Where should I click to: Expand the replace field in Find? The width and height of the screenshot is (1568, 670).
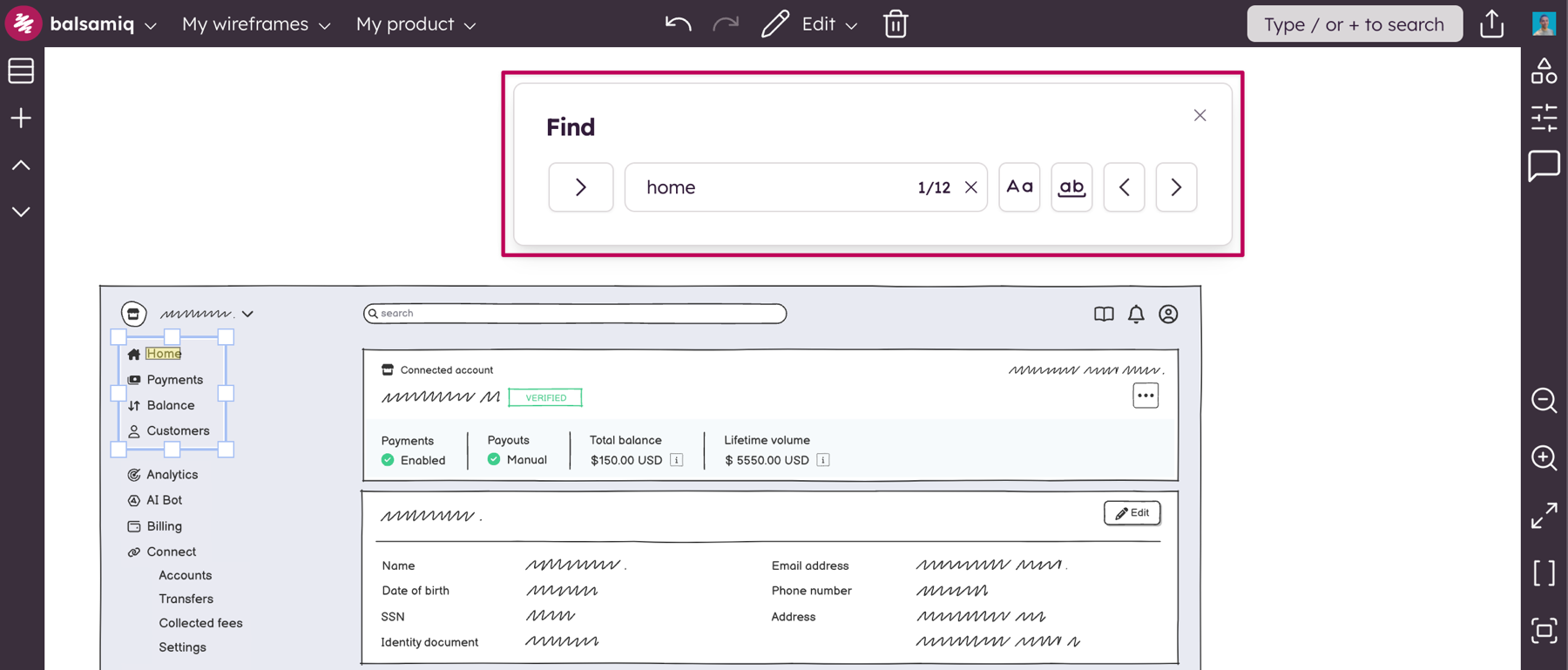pos(580,186)
